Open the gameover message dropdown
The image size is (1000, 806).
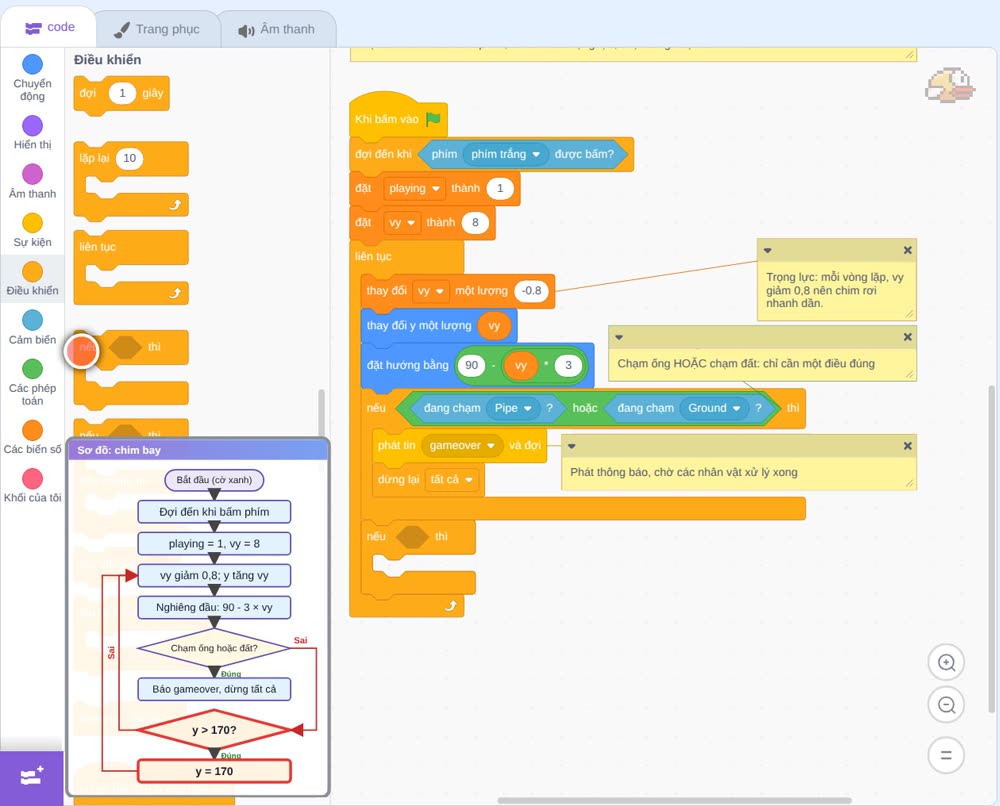pos(462,446)
